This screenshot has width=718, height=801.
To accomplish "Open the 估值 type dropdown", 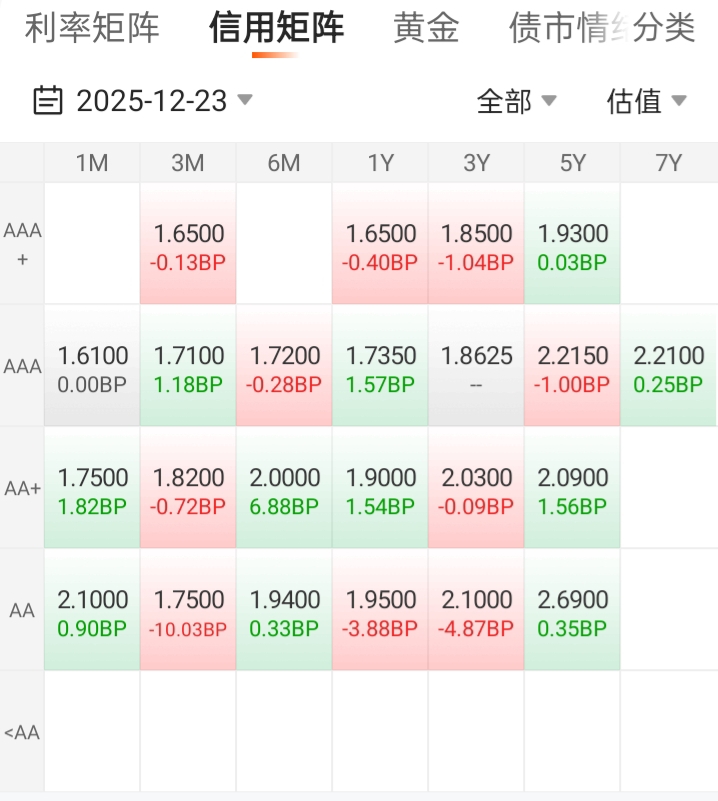I will (x=646, y=100).
